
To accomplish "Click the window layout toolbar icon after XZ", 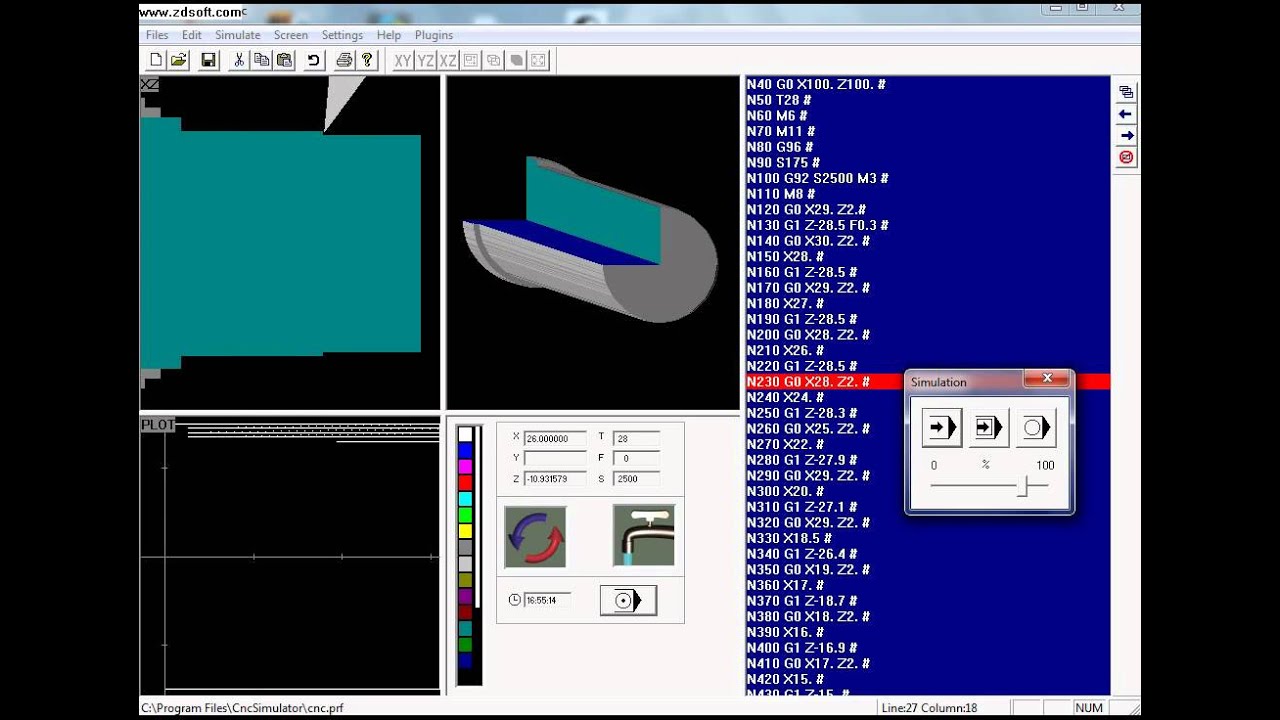I will click(x=471, y=60).
